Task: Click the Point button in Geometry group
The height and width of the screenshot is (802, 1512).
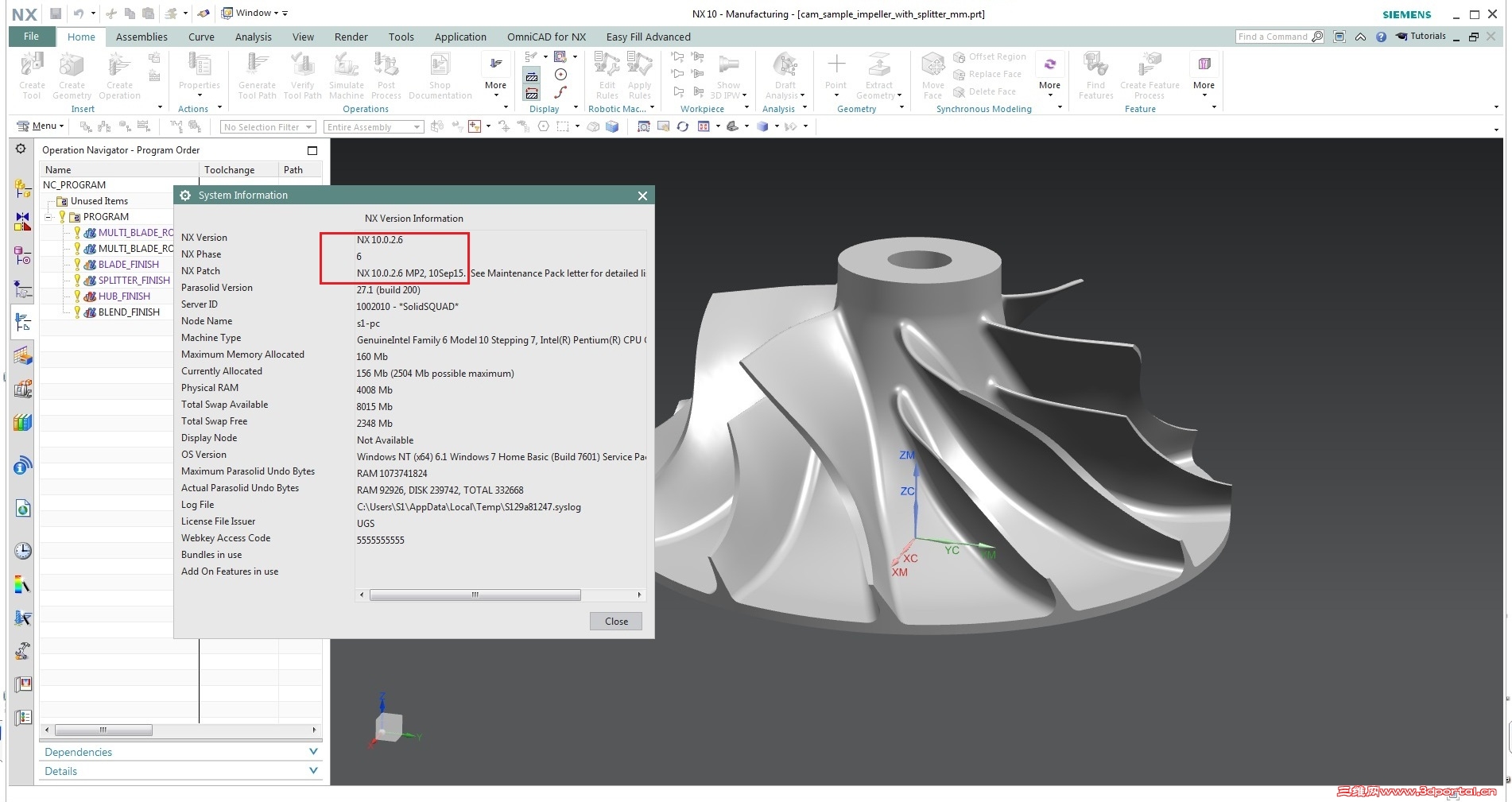Action: click(x=835, y=76)
